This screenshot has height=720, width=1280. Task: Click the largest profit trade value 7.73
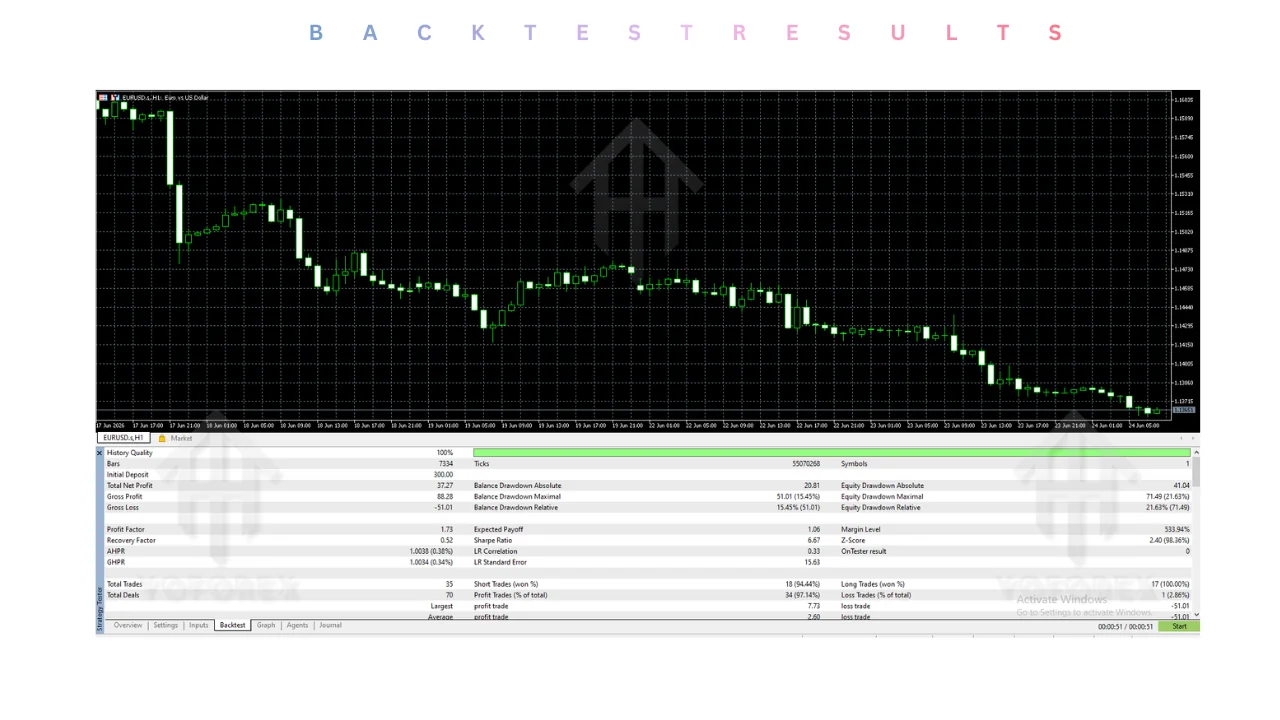(x=814, y=607)
